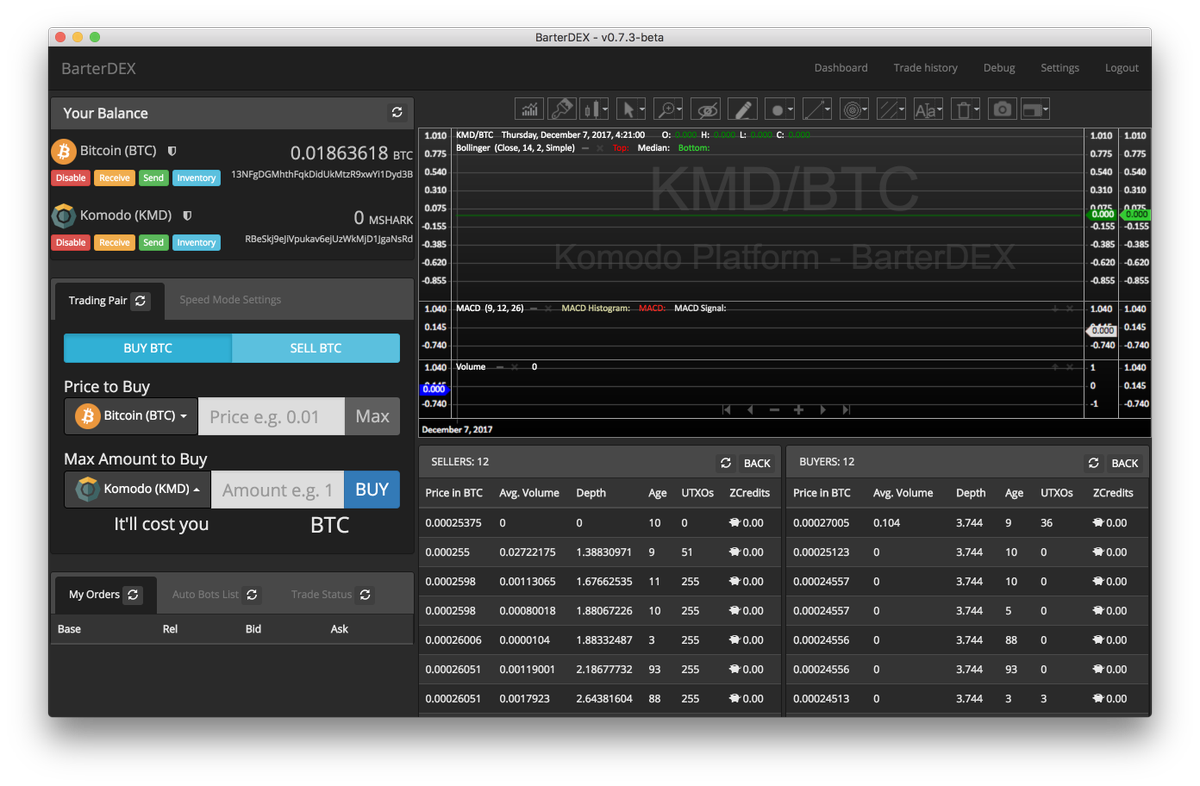Viewport: 1200px width, 786px height.
Task: Click the BarterDEX brand title
Action: (x=98, y=68)
